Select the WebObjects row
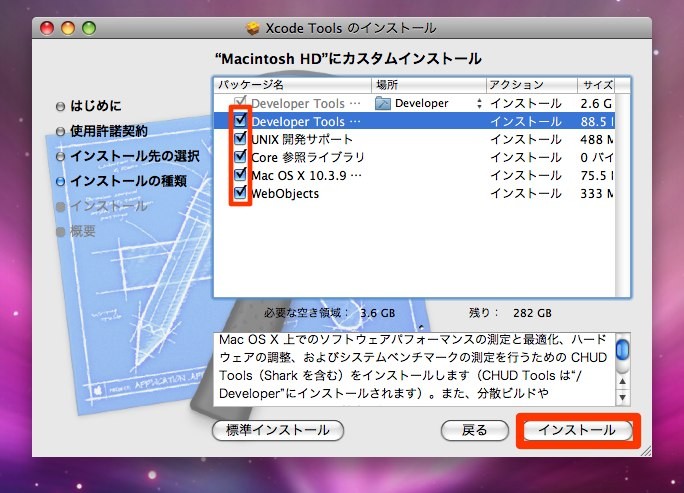The image size is (684, 493). [x=414, y=193]
